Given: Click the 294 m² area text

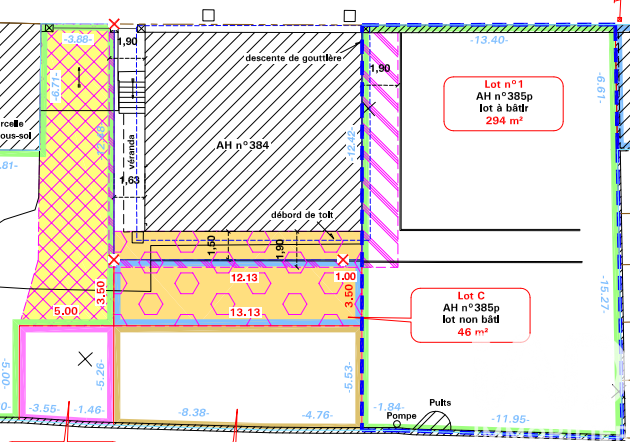Looking at the screenshot, I should click(x=504, y=120).
